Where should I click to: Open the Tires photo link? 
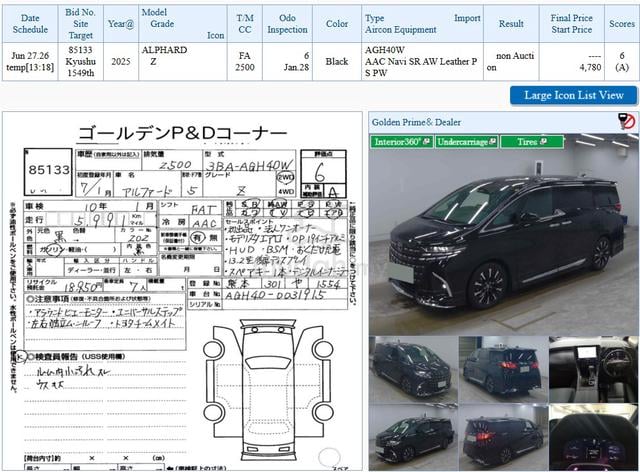(x=532, y=142)
